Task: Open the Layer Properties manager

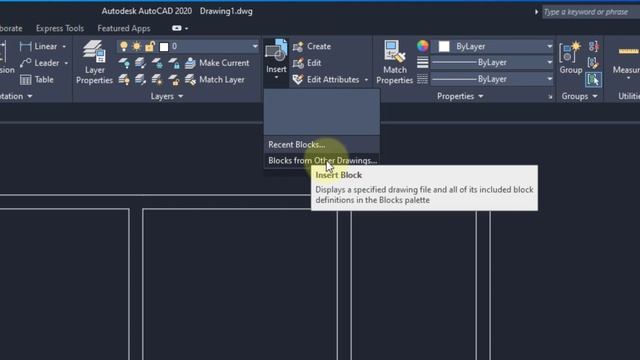Action: click(x=94, y=62)
